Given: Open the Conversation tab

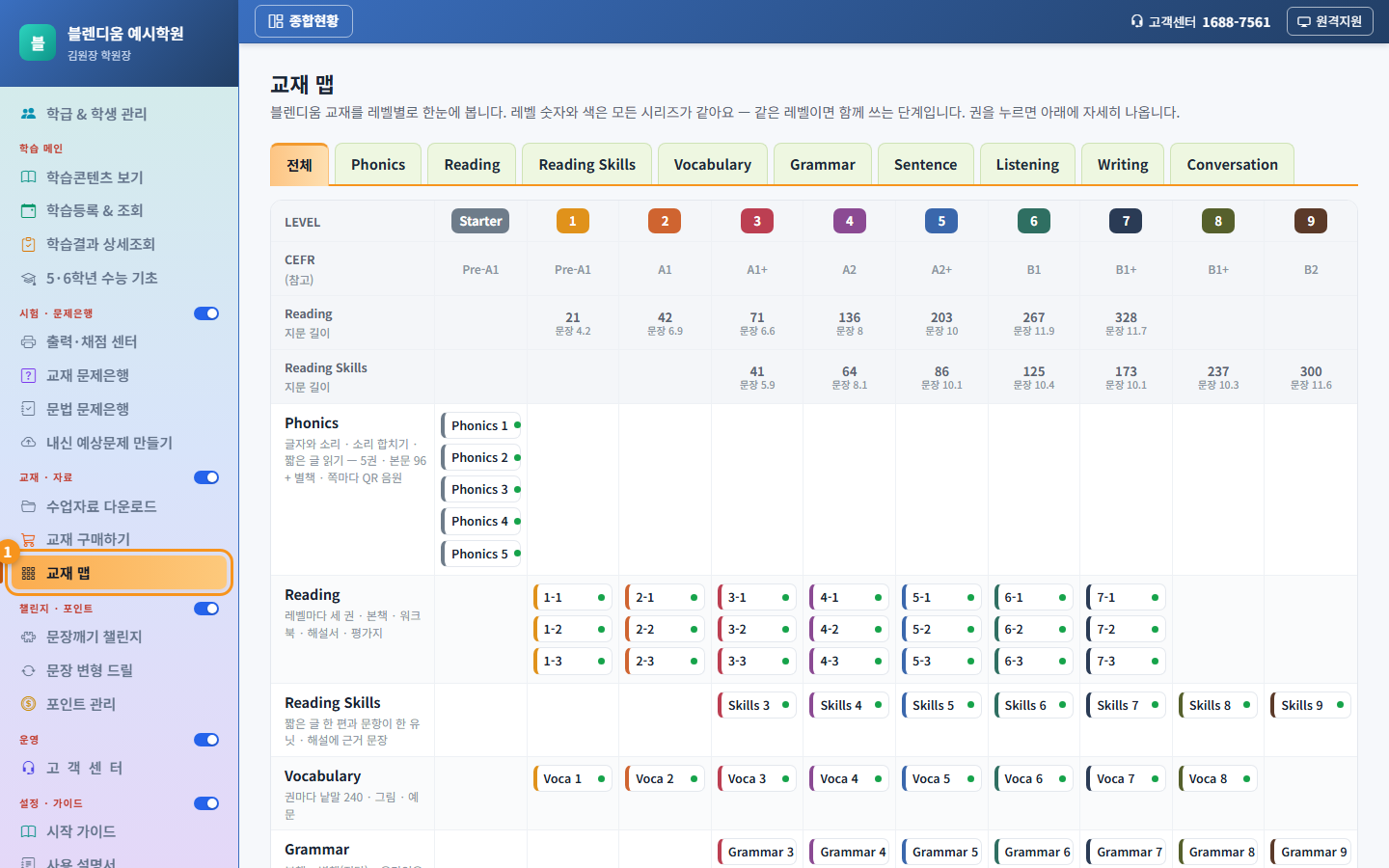Looking at the screenshot, I should coord(1232,164).
